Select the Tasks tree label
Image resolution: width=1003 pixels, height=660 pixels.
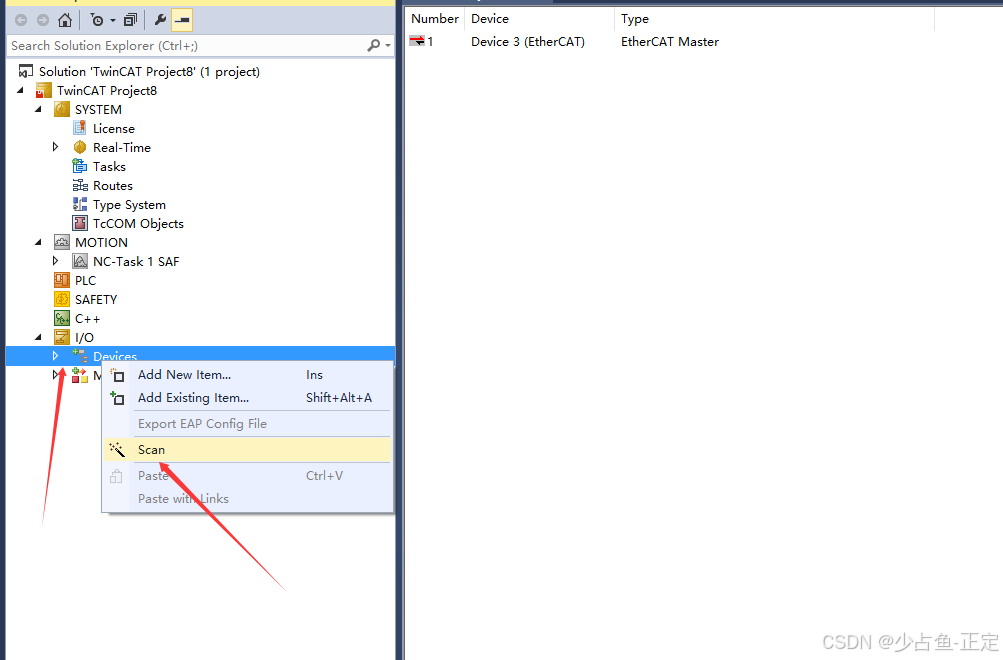[x=109, y=167]
